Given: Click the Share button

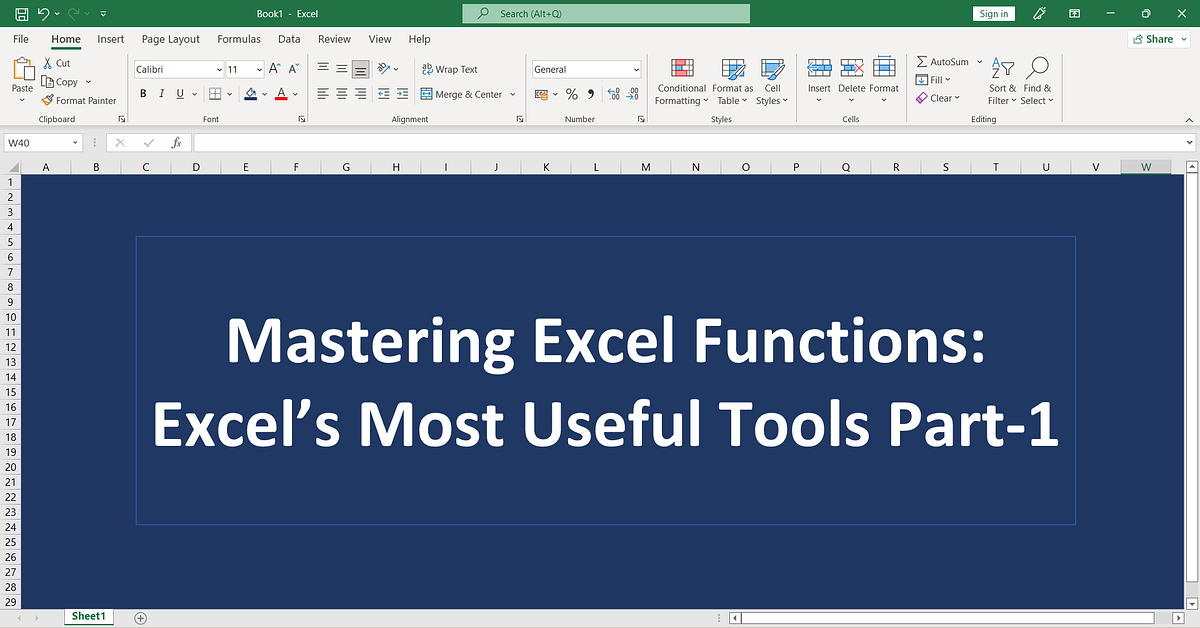Looking at the screenshot, I should (x=1157, y=39).
